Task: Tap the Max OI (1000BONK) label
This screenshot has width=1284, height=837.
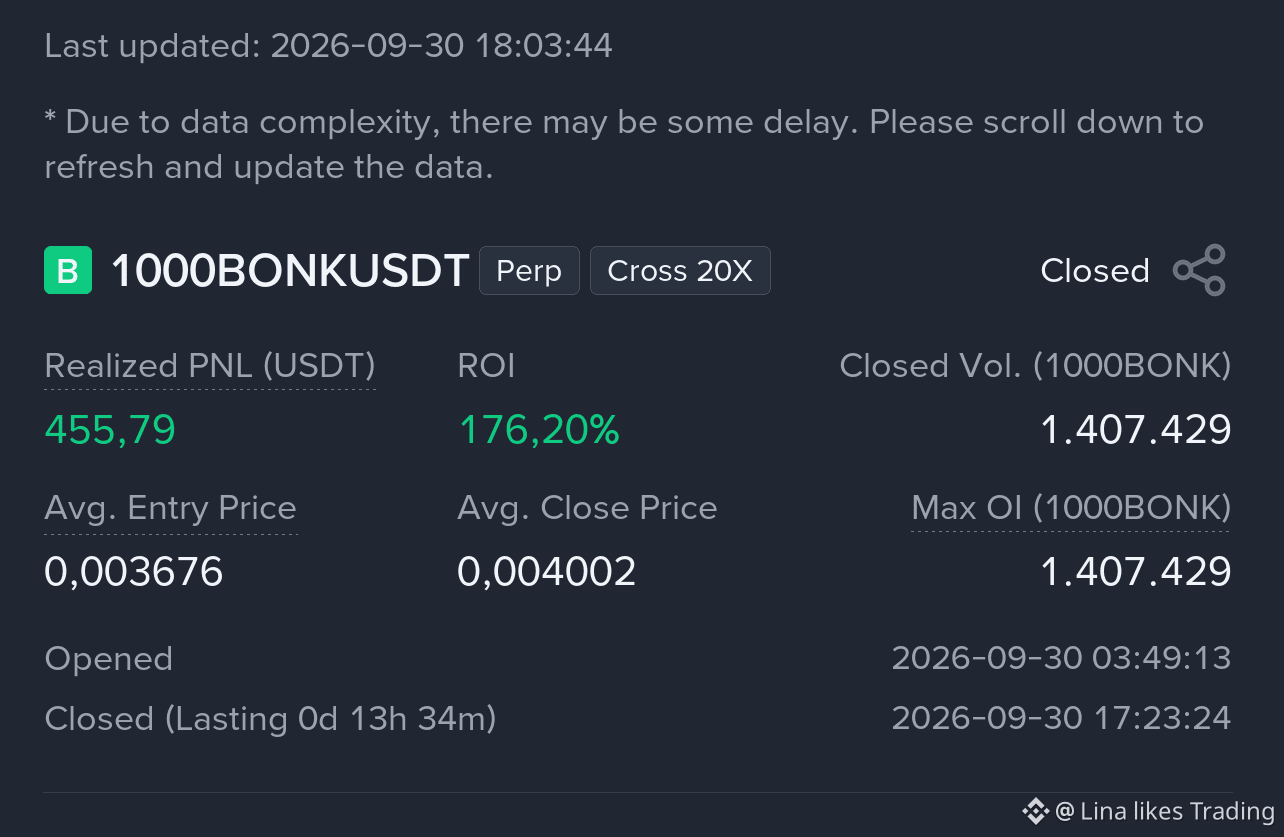Action: [x=1071, y=508]
